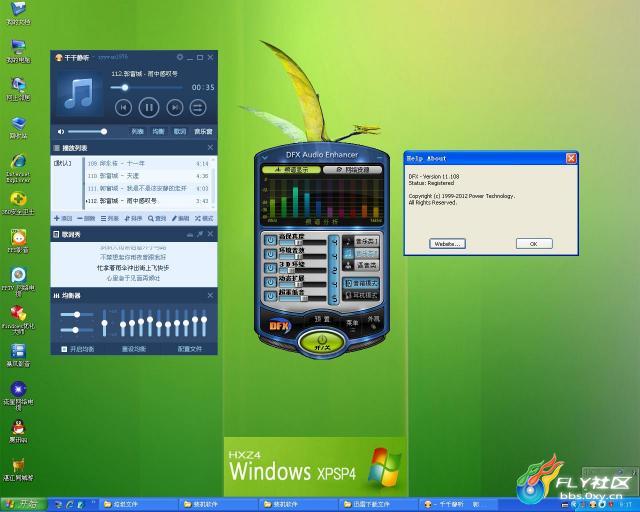This screenshot has width=640, height=512.
Task: Skip to next track in TTPlayer
Action: point(175,107)
